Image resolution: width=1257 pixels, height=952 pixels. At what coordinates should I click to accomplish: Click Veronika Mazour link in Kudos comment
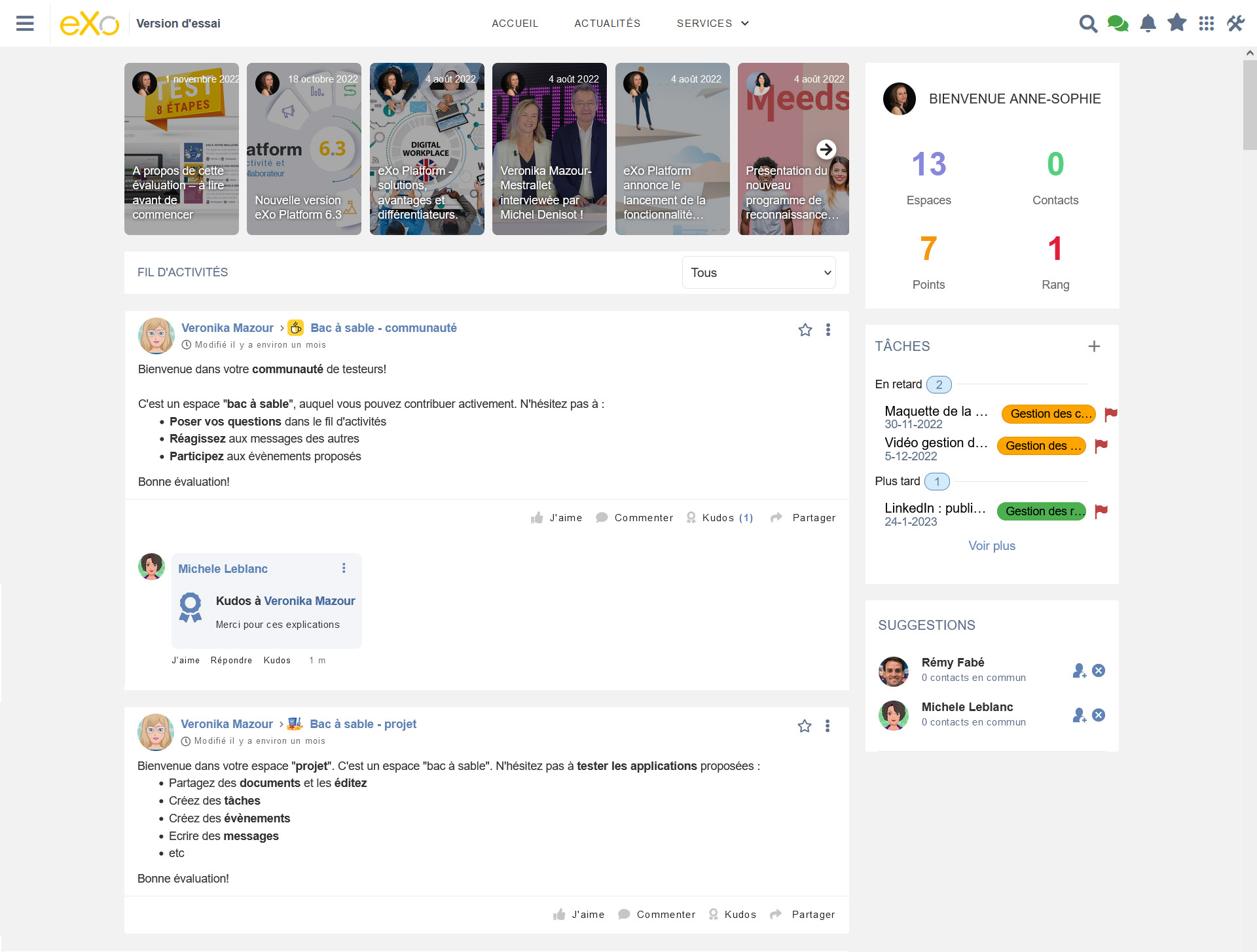coord(309,601)
